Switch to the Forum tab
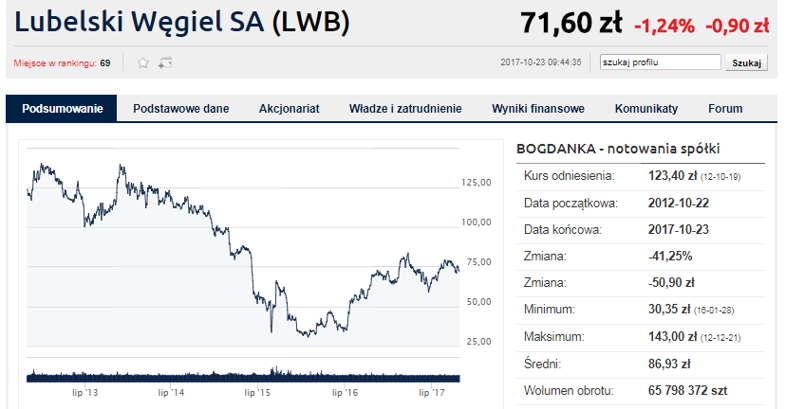This screenshot has height=409, width=786. pos(725,108)
